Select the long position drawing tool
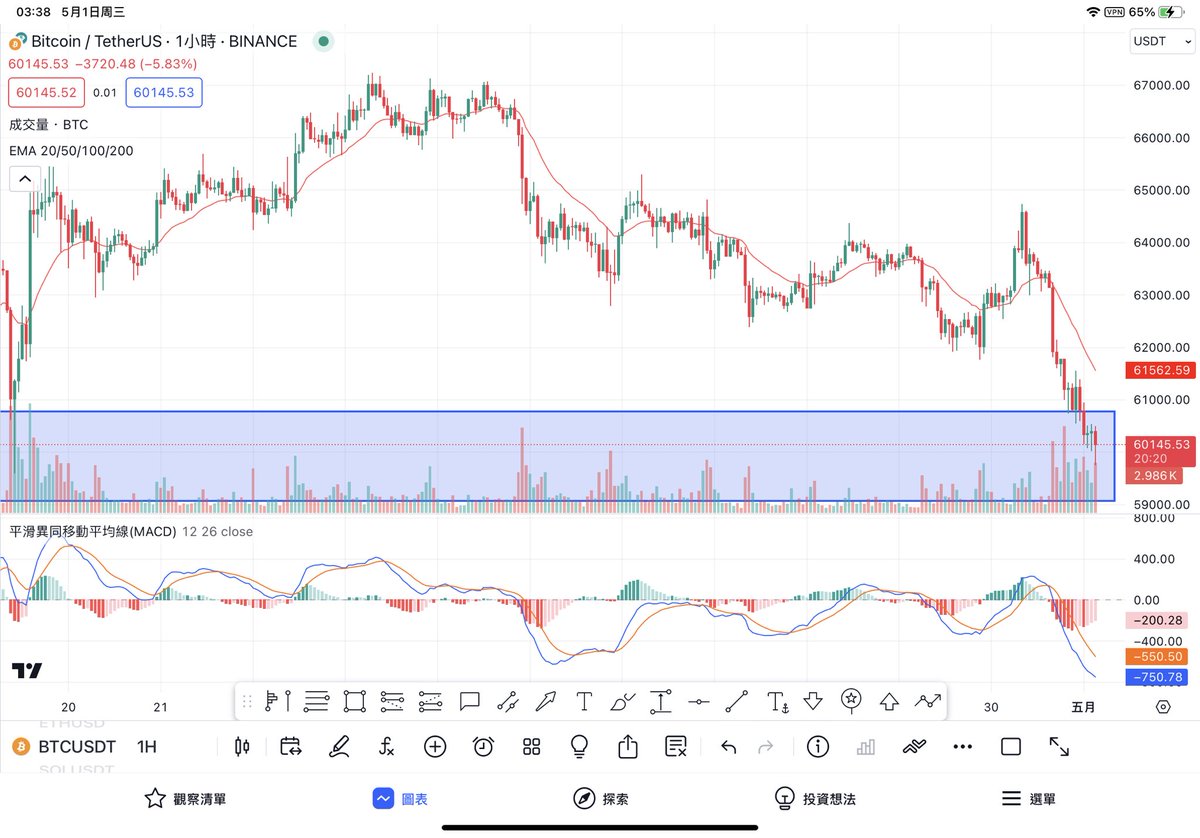The height and width of the screenshot is (838, 1200). (277, 701)
